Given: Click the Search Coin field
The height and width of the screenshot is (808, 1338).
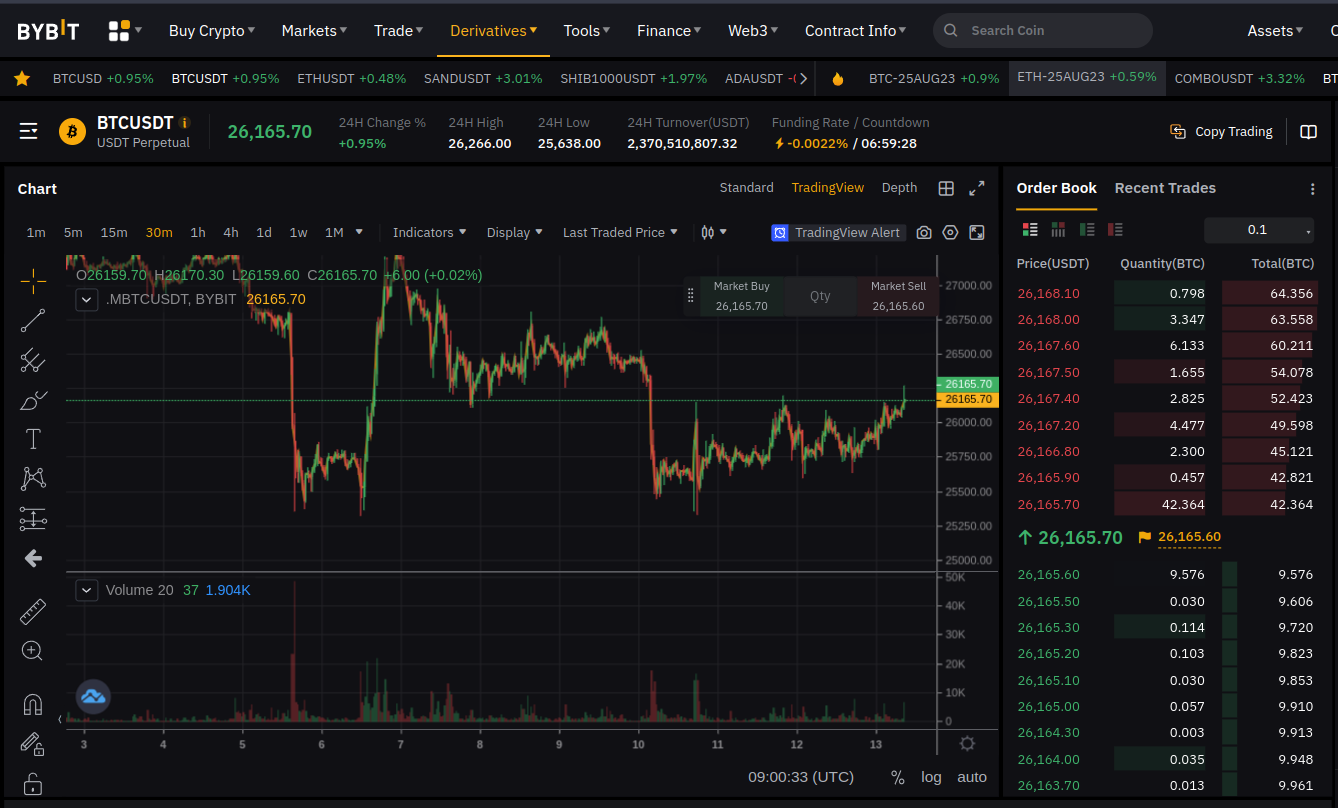Looking at the screenshot, I should [1043, 31].
